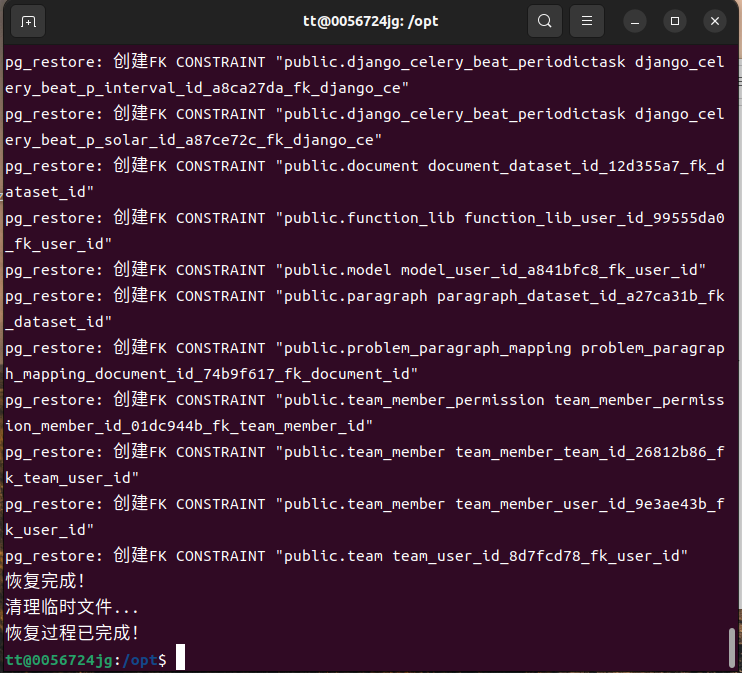The height and width of the screenshot is (673, 742).
Task: Maximize the terminal window
Action: coord(675,21)
